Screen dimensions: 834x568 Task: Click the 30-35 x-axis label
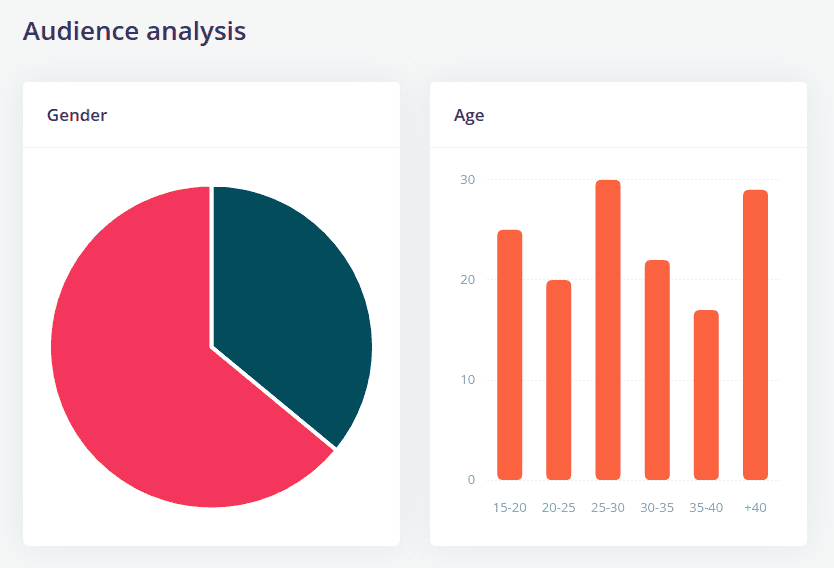tap(657, 508)
